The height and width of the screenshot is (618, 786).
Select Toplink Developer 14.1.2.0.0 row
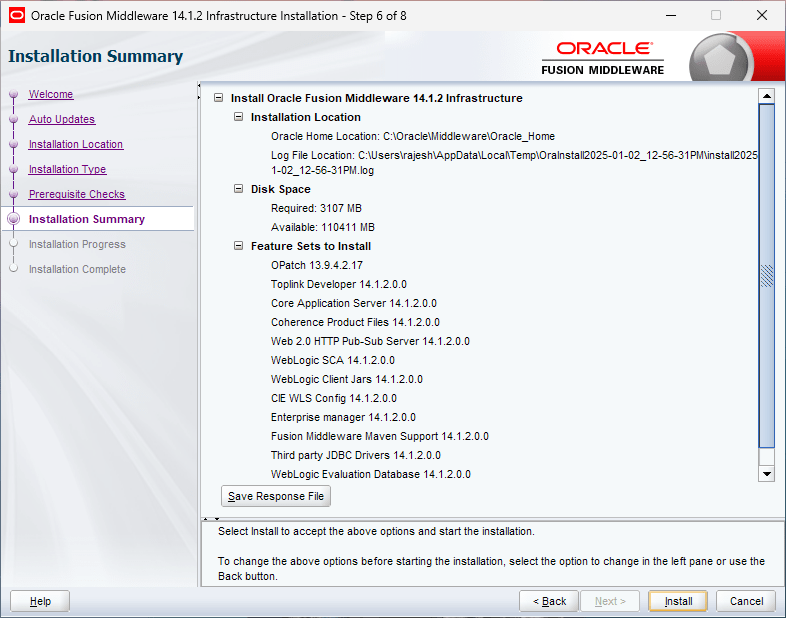coord(339,284)
